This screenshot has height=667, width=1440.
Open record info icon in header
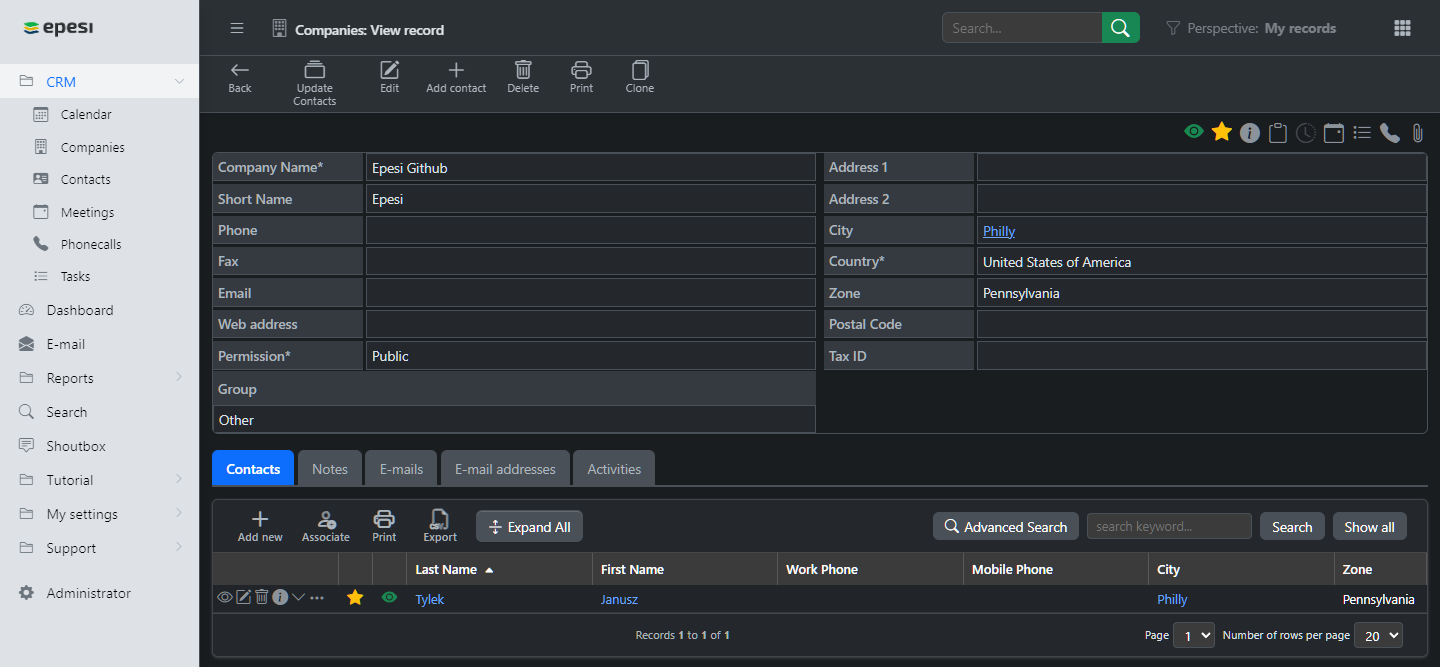point(1249,133)
